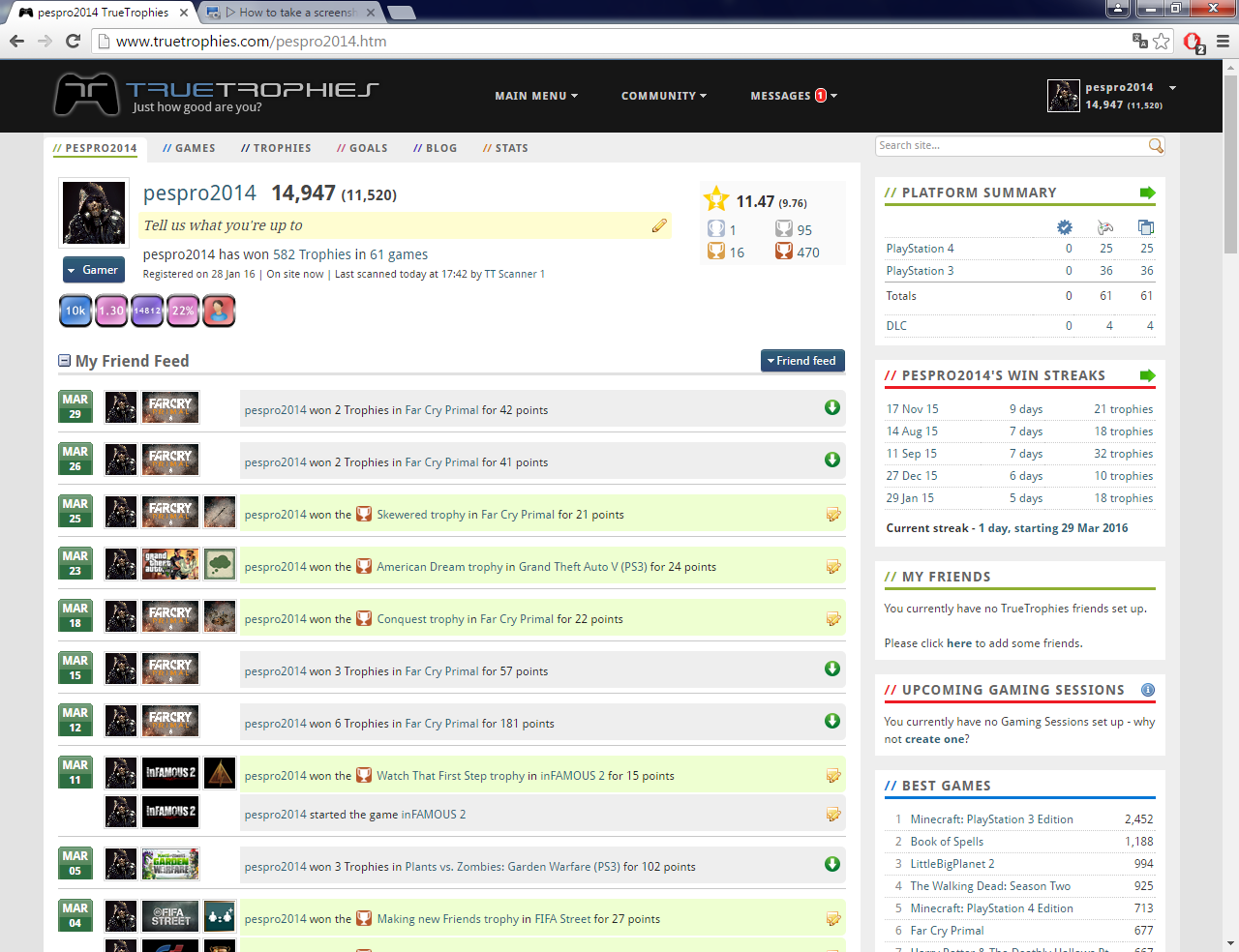This screenshot has height=952, width=1239.
Task: Click comment icon on Conquest trophy row
Action: (832, 618)
